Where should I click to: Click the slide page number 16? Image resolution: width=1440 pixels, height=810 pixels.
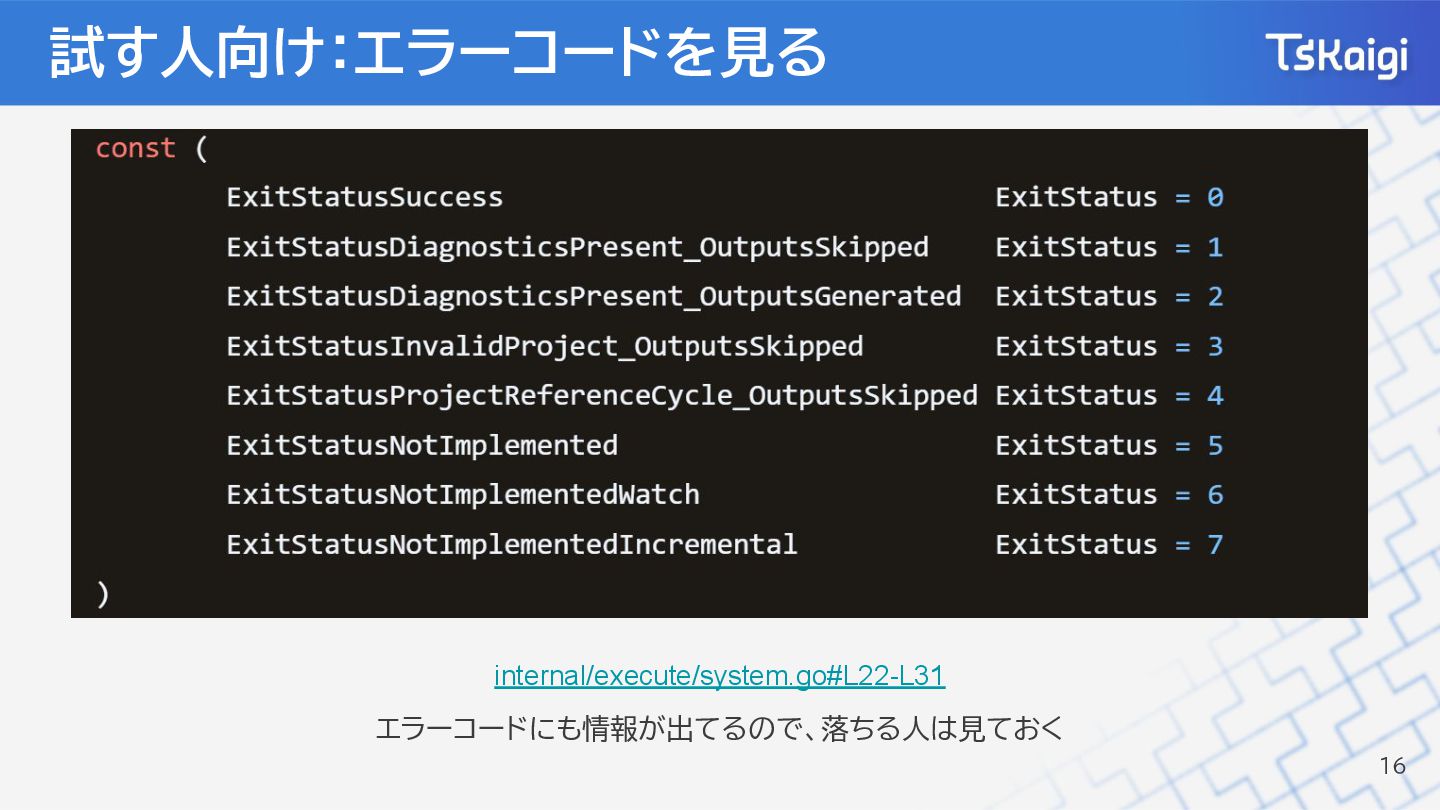1392,767
